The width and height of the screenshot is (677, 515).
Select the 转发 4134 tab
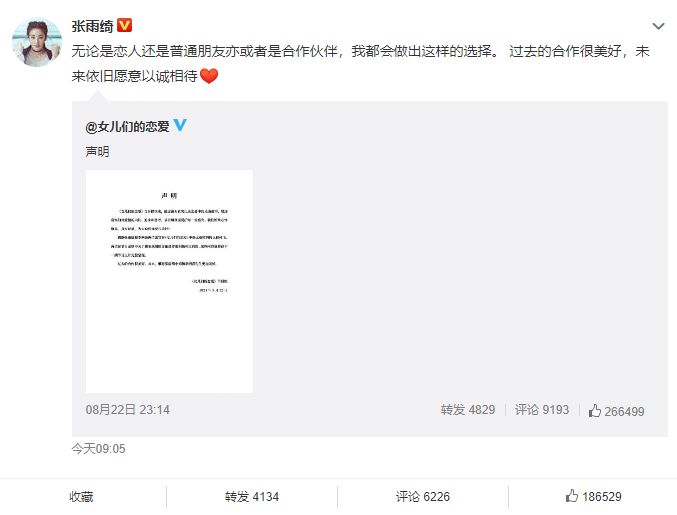tap(252, 497)
